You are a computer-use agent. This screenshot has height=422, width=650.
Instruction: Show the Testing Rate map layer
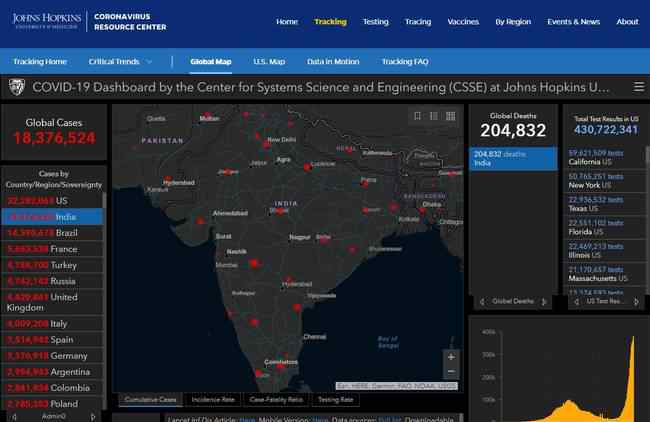coord(335,400)
